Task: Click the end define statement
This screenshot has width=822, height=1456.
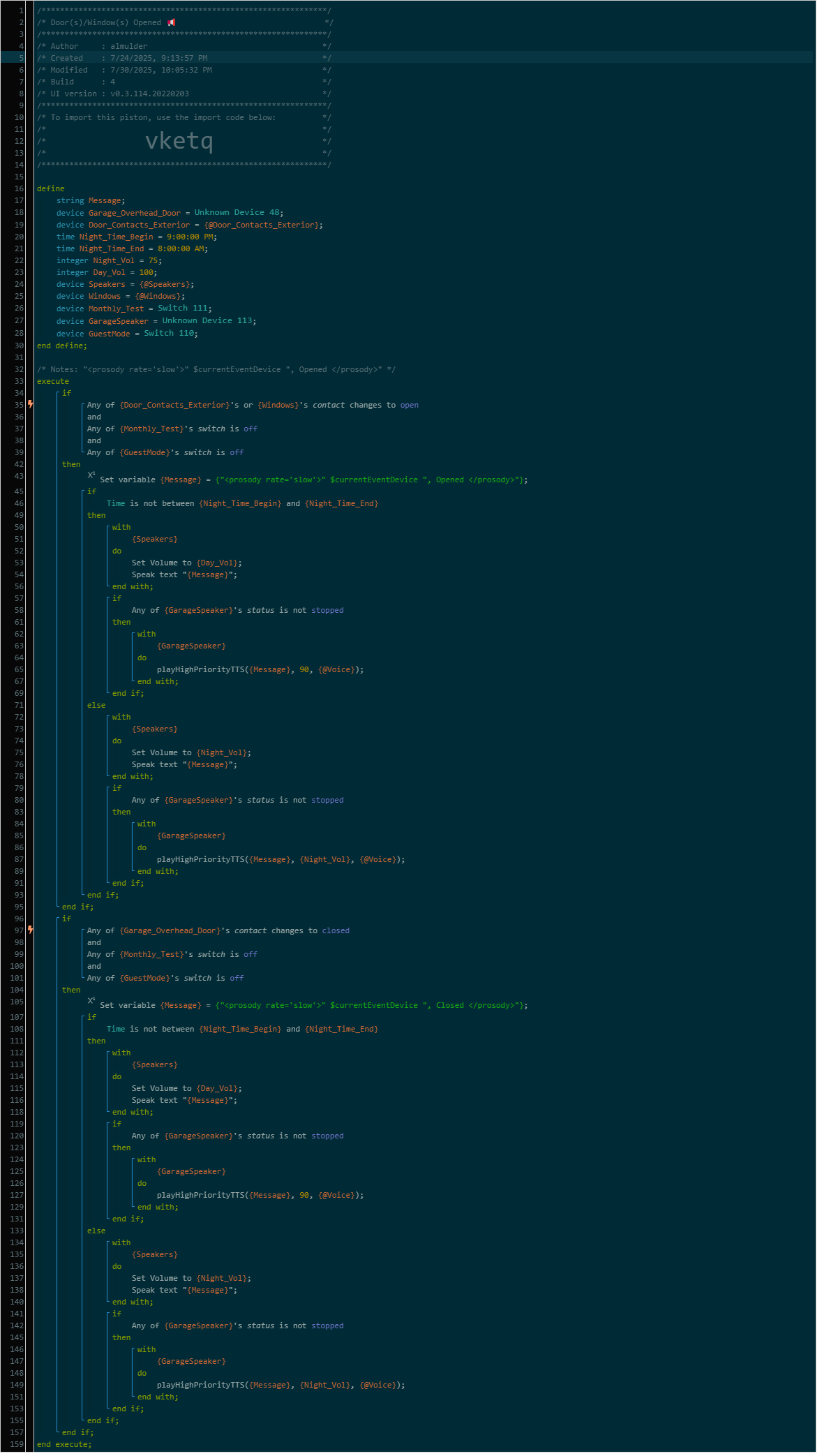Action: pos(62,346)
